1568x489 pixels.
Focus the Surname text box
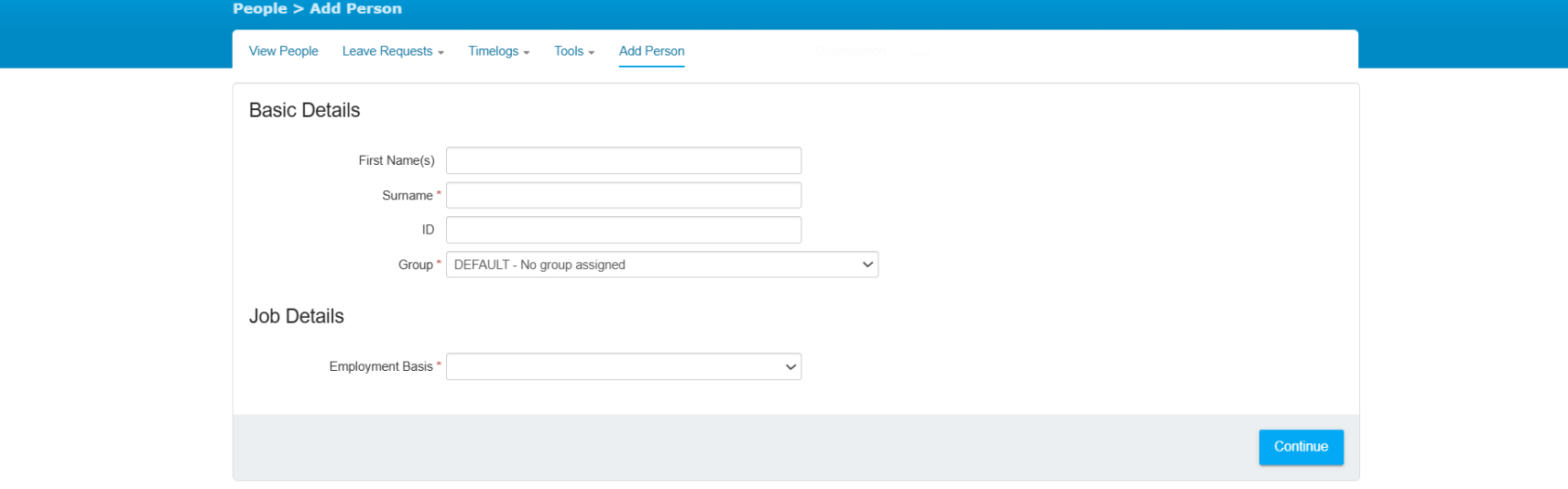coord(623,195)
